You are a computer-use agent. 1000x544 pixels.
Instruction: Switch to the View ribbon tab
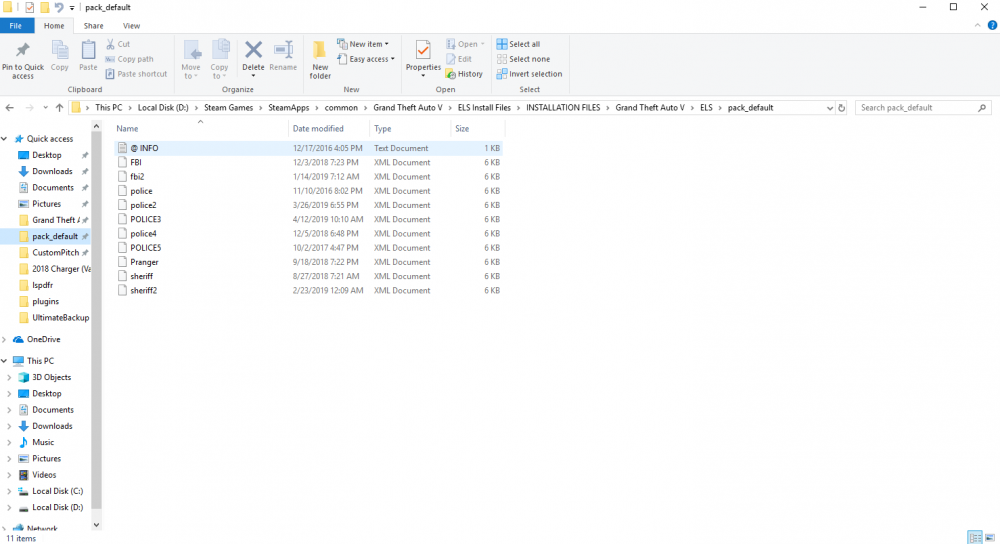click(x=131, y=26)
